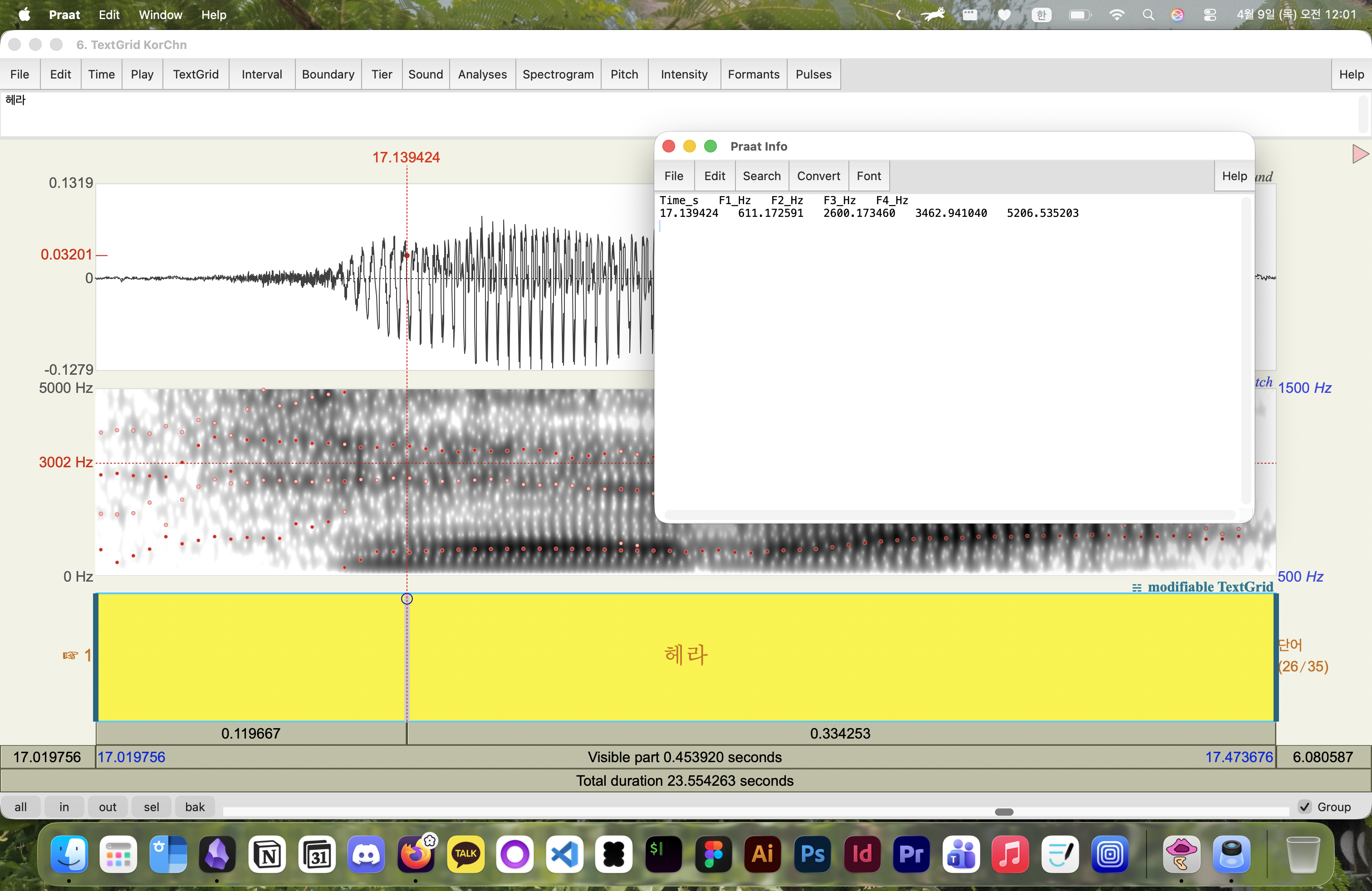This screenshot has width=1372, height=891.
Task: Open the Convert menu in Praat Info
Action: (818, 176)
